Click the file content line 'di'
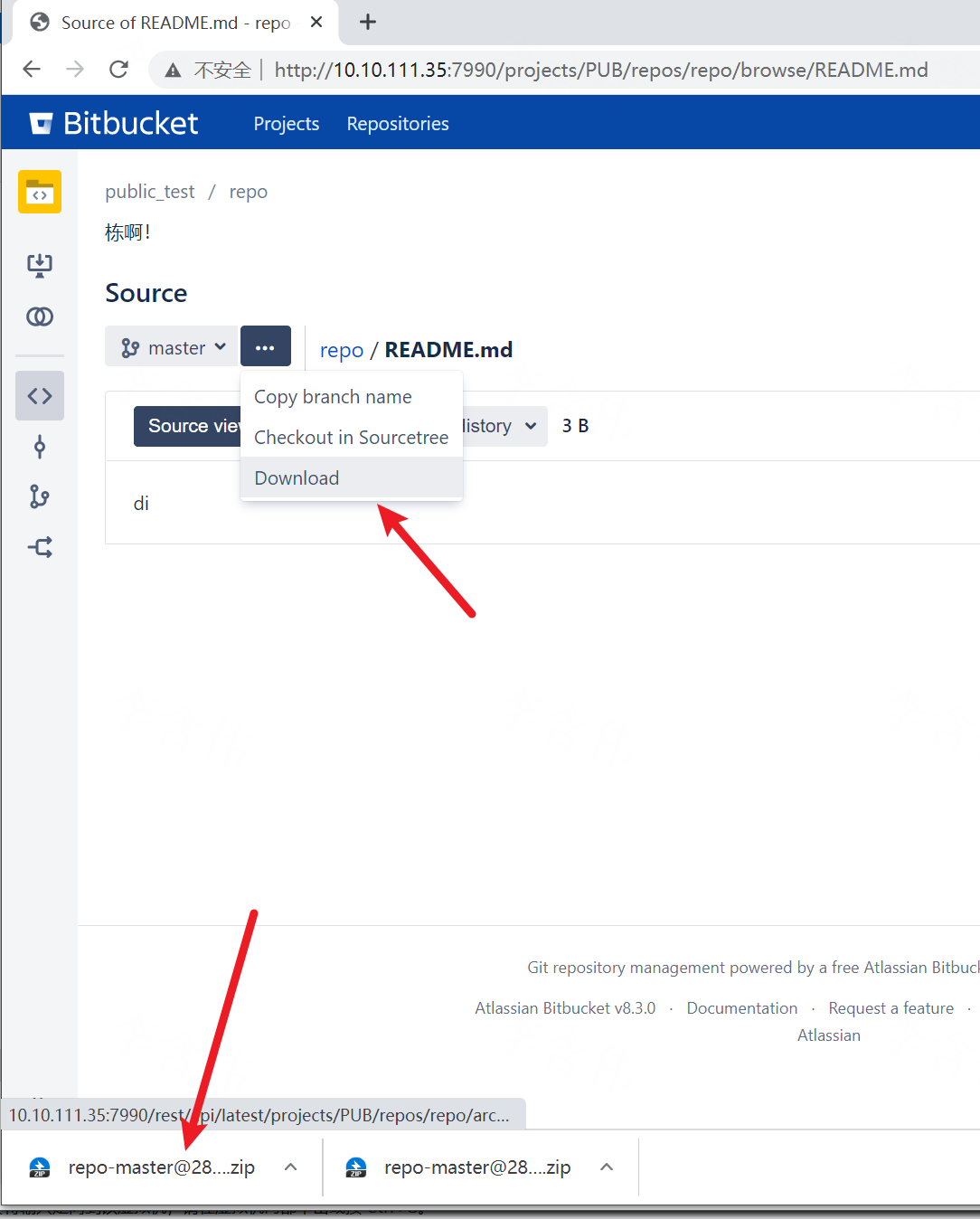This screenshot has height=1219, width=980. (x=141, y=504)
